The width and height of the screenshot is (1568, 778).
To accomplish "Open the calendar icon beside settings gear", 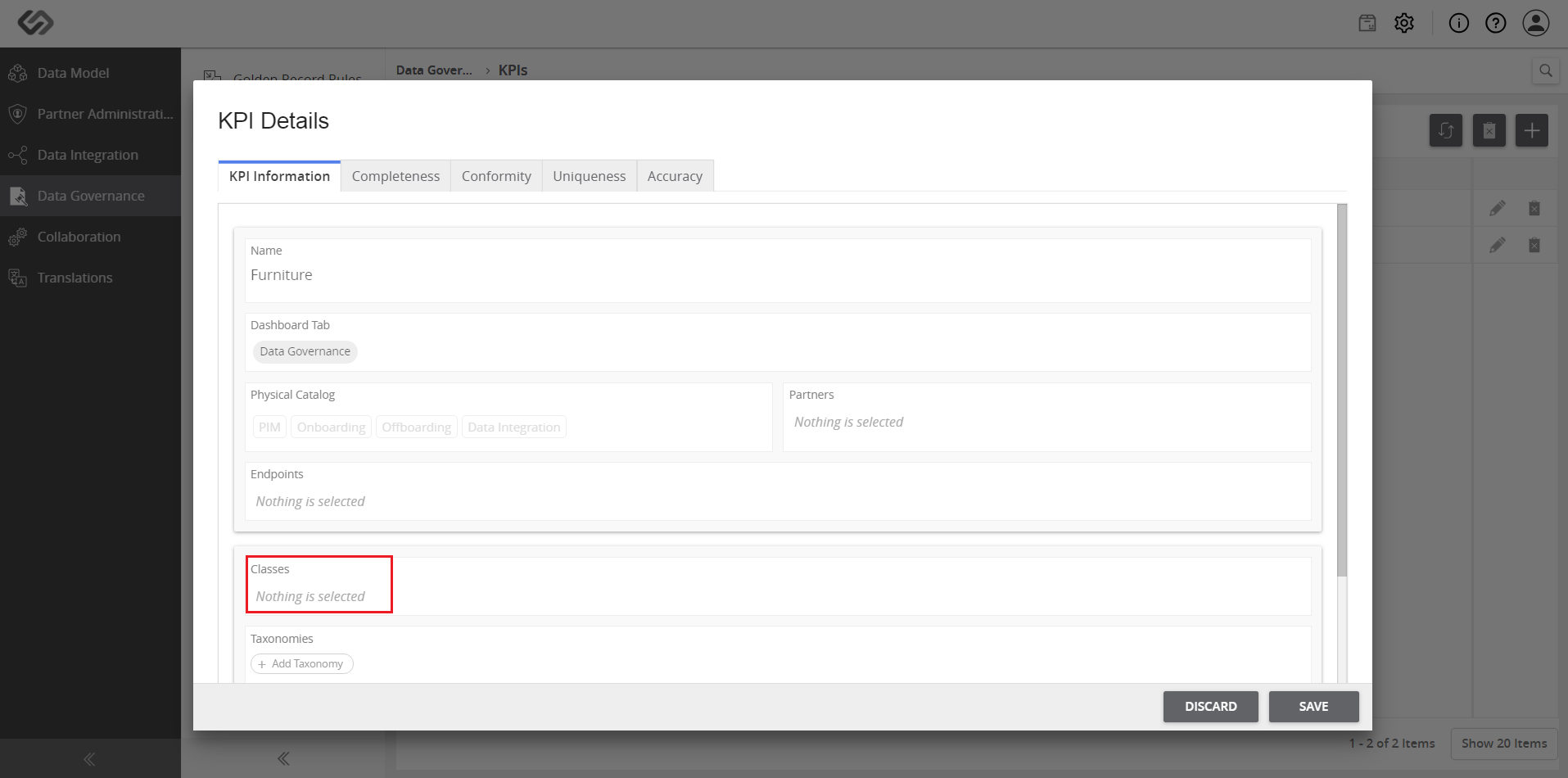I will pyautogui.click(x=1367, y=23).
